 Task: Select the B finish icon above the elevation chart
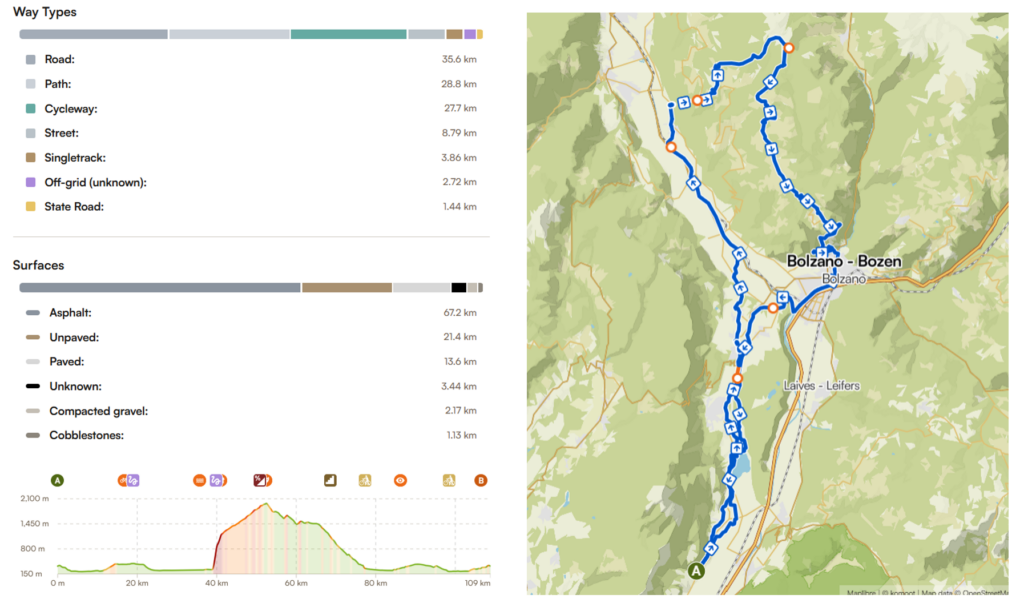(481, 480)
